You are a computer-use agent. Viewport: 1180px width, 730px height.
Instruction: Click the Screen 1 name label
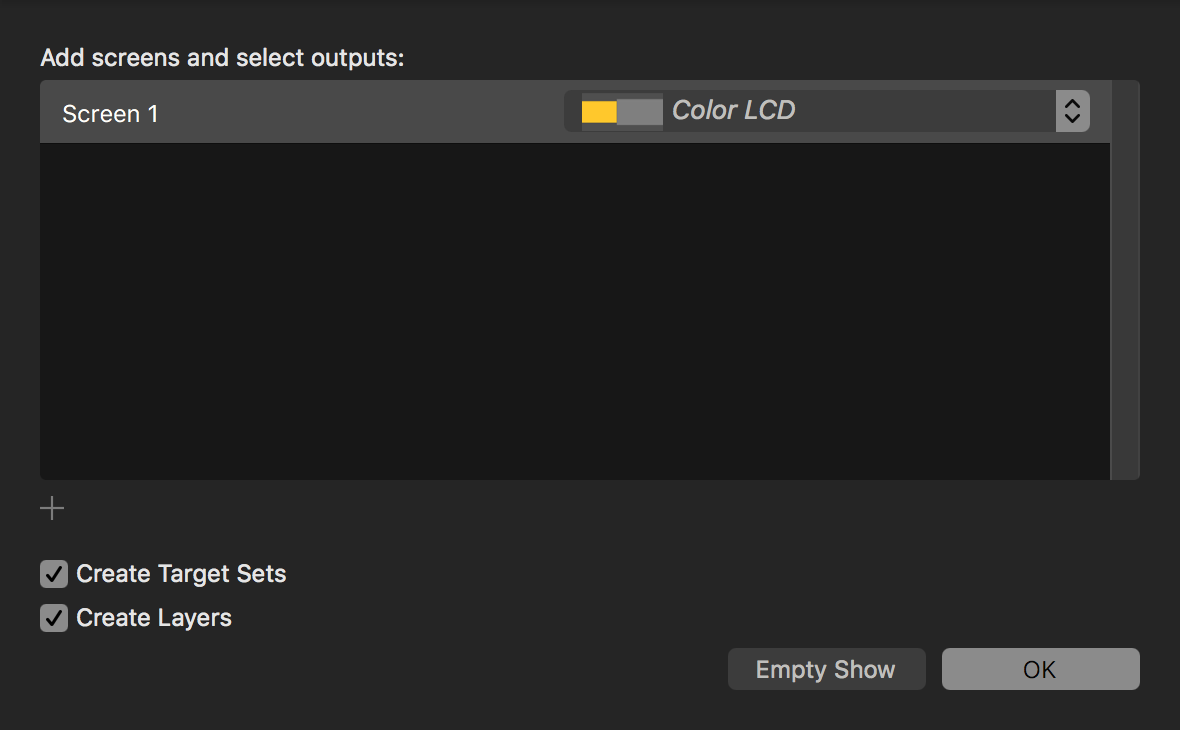(x=110, y=114)
